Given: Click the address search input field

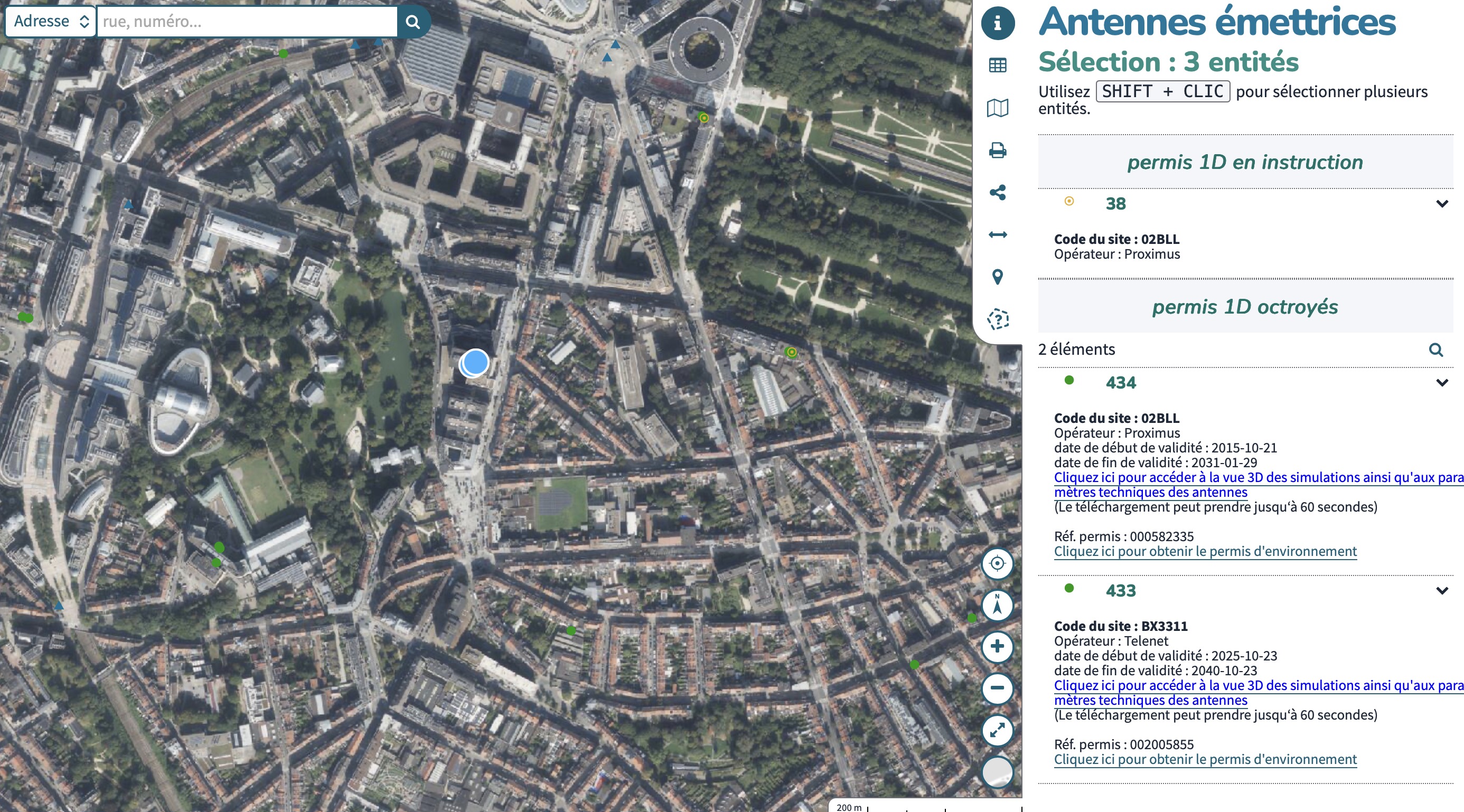Looking at the screenshot, I should tap(247, 22).
